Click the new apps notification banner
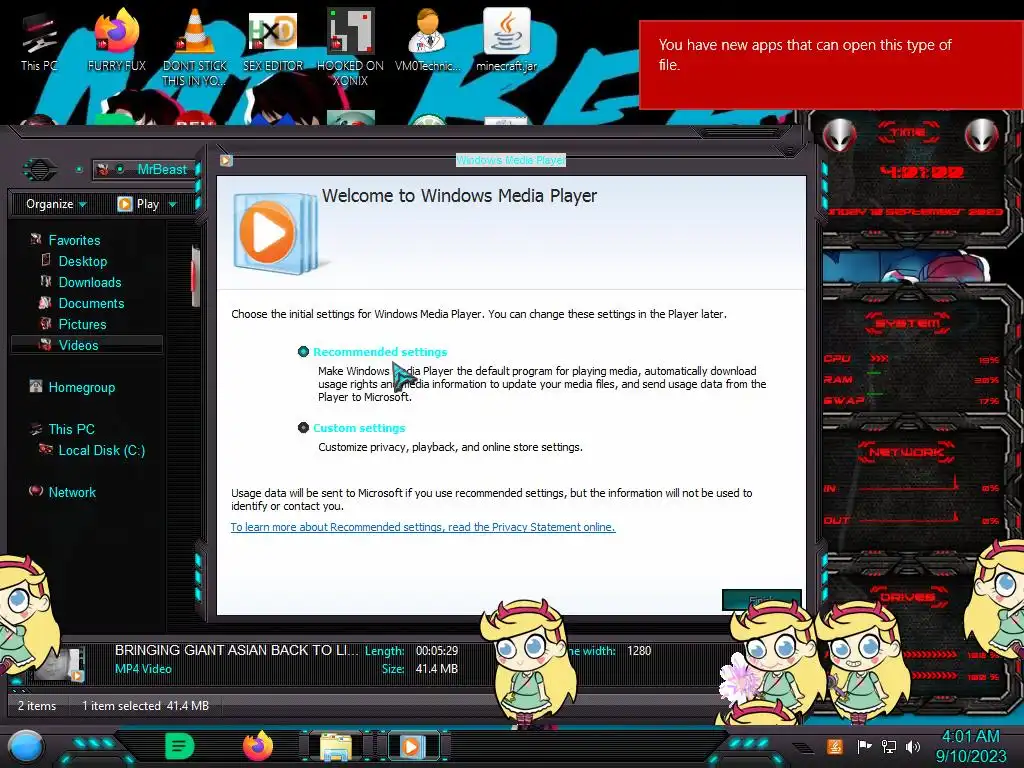The width and height of the screenshot is (1024, 768). [x=831, y=64]
